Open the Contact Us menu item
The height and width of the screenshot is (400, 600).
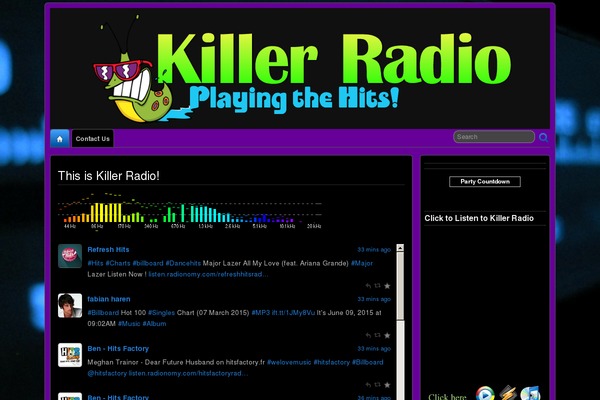[x=93, y=139]
